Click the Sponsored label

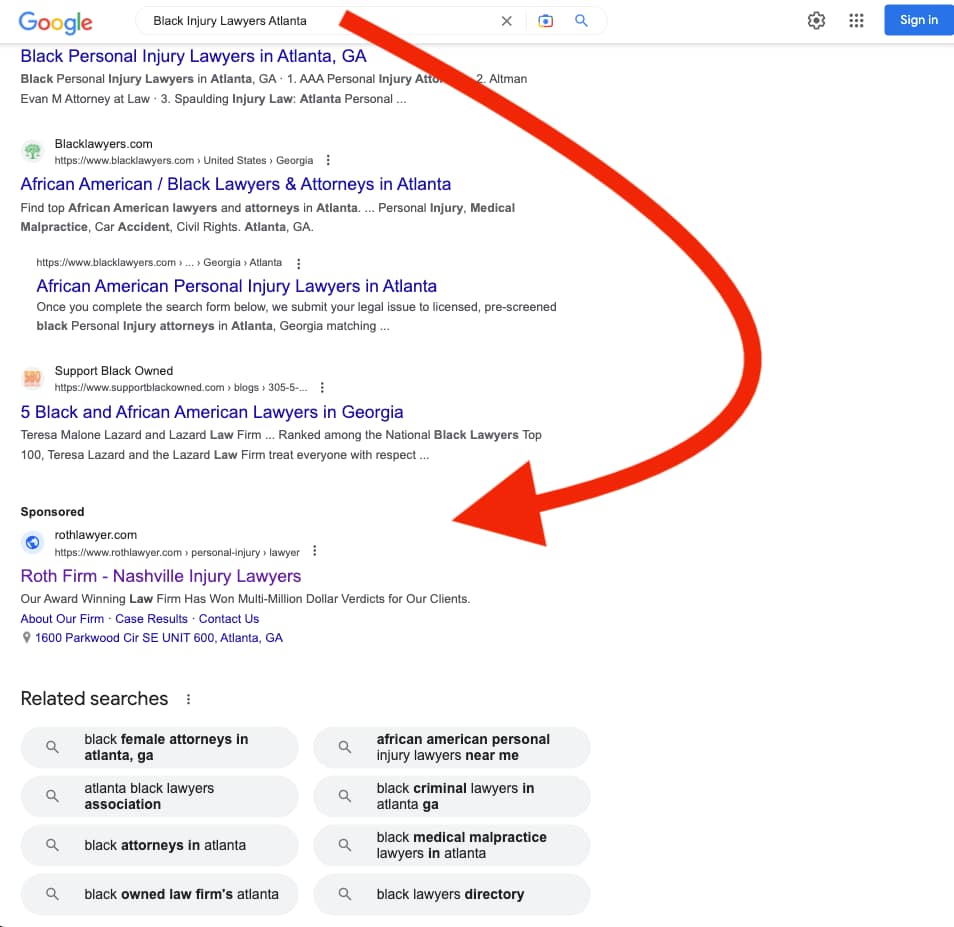pyautogui.click(x=52, y=512)
